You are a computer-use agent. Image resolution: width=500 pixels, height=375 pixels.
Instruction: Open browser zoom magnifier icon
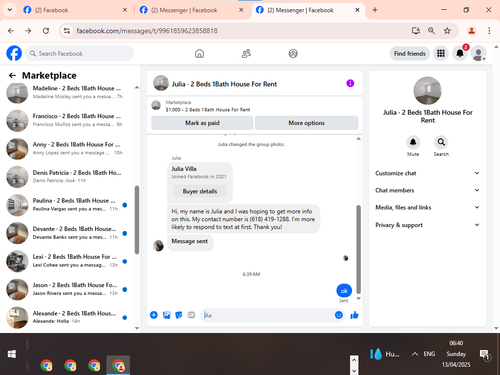click(431, 31)
